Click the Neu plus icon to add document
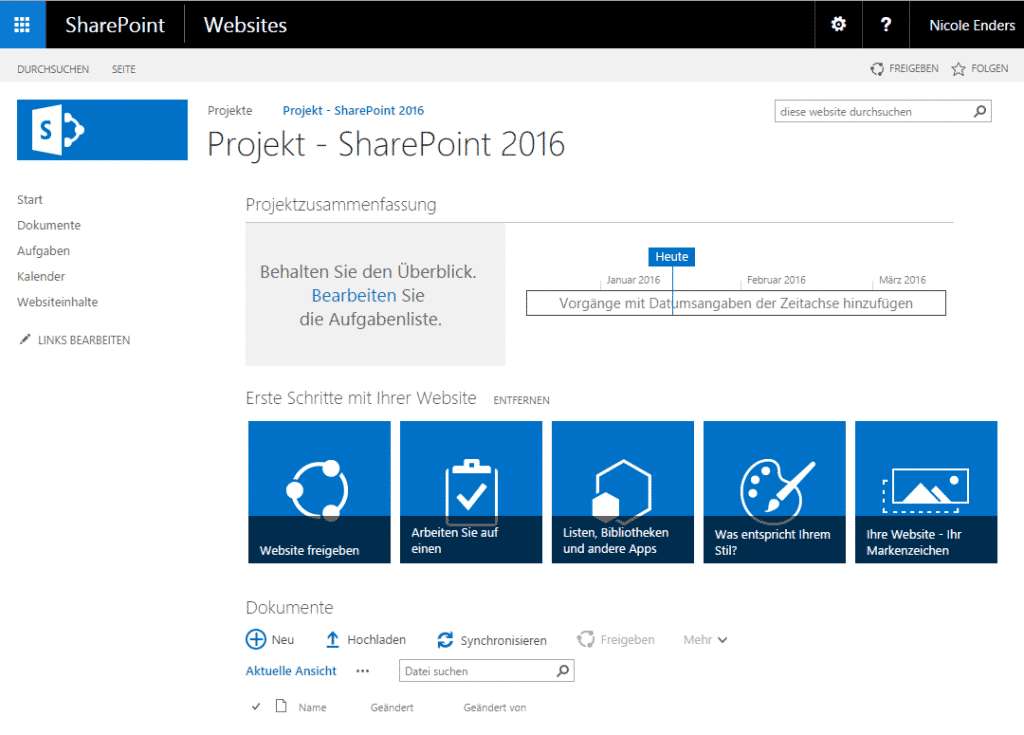This screenshot has height=735, width=1024. point(258,639)
